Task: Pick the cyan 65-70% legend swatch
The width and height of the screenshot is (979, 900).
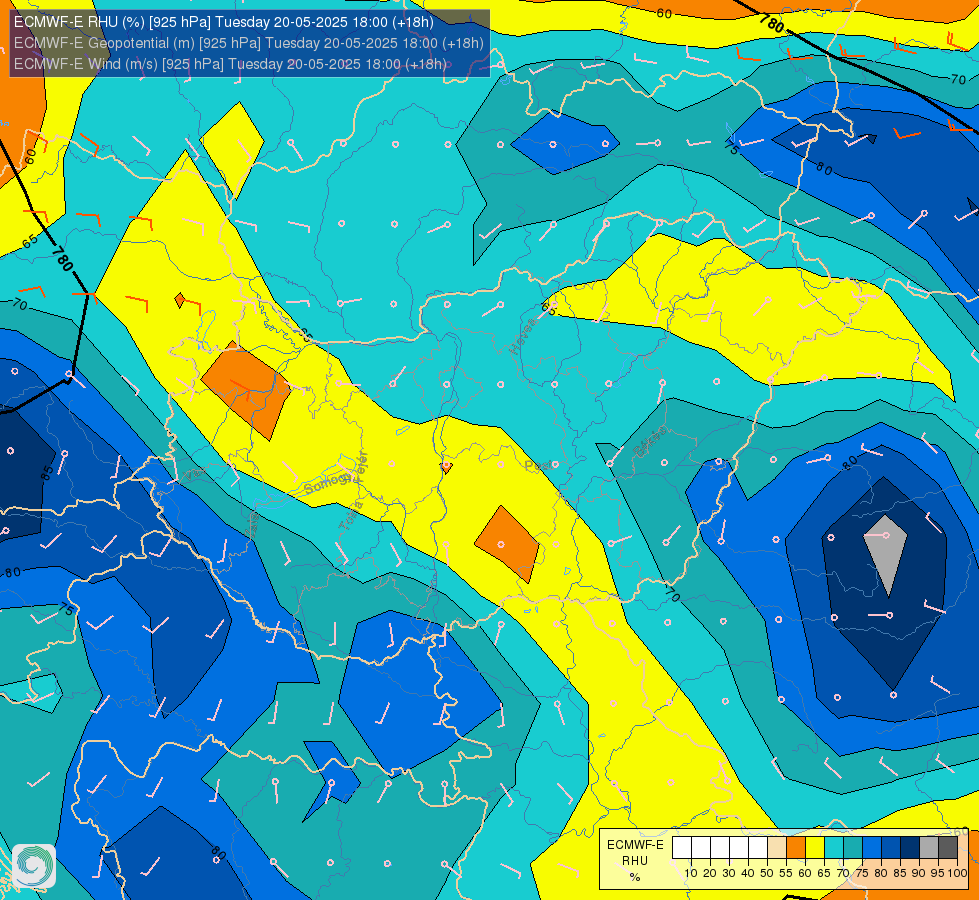Action: [x=834, y=848]
